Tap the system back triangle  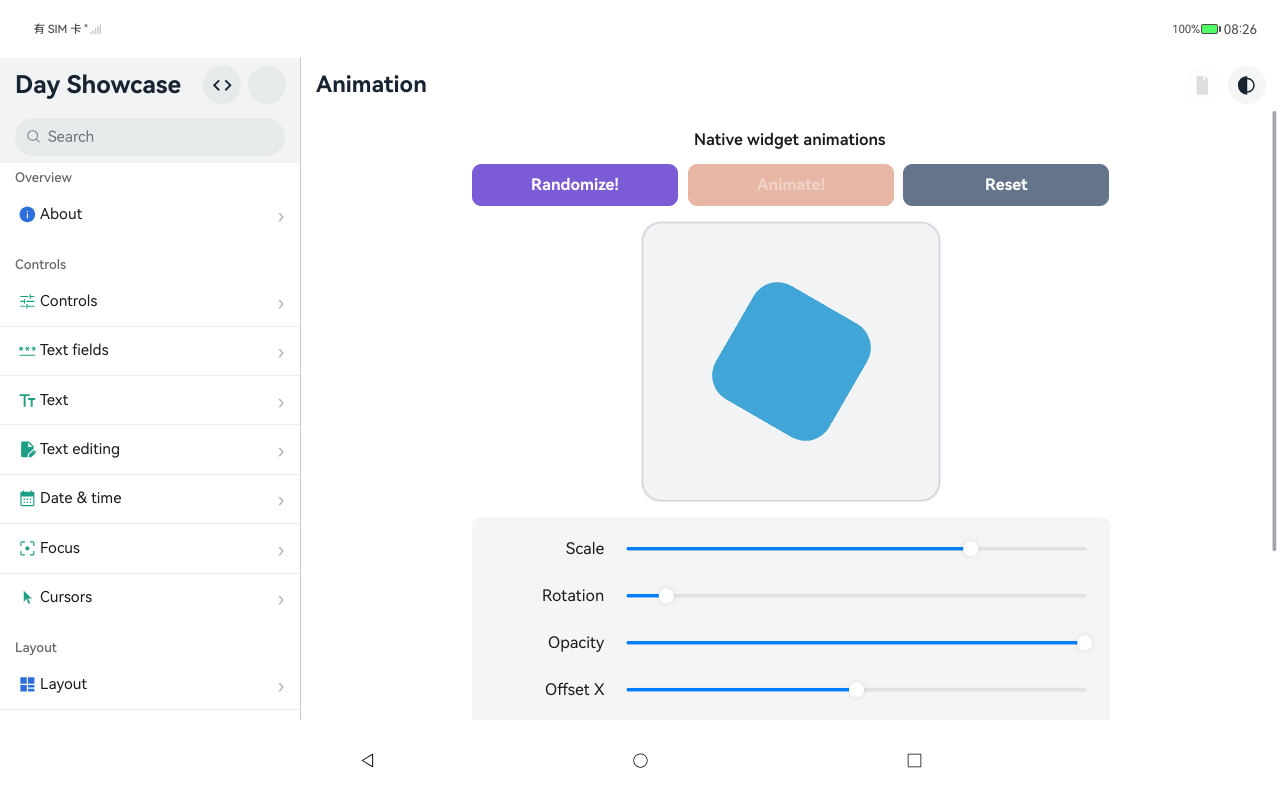coord(367,760)
